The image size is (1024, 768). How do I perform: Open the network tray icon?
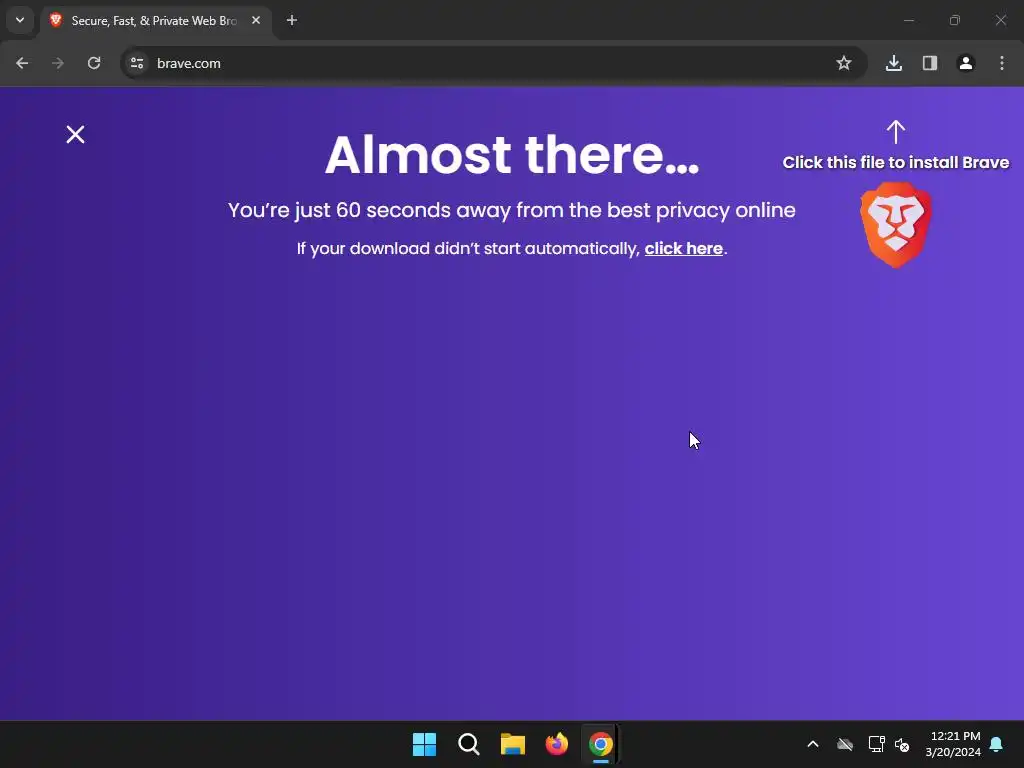pos(876,744)
